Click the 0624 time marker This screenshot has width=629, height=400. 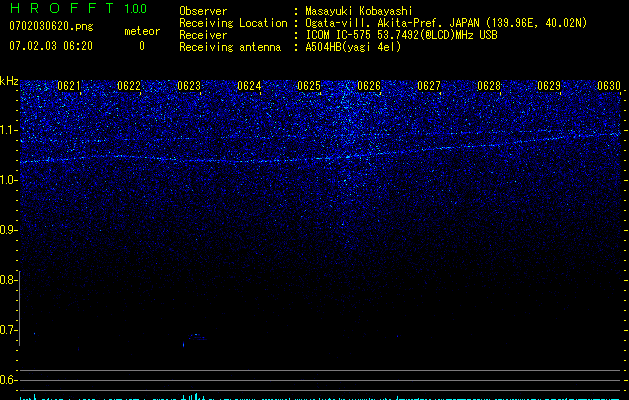click(x=249, y=86)
